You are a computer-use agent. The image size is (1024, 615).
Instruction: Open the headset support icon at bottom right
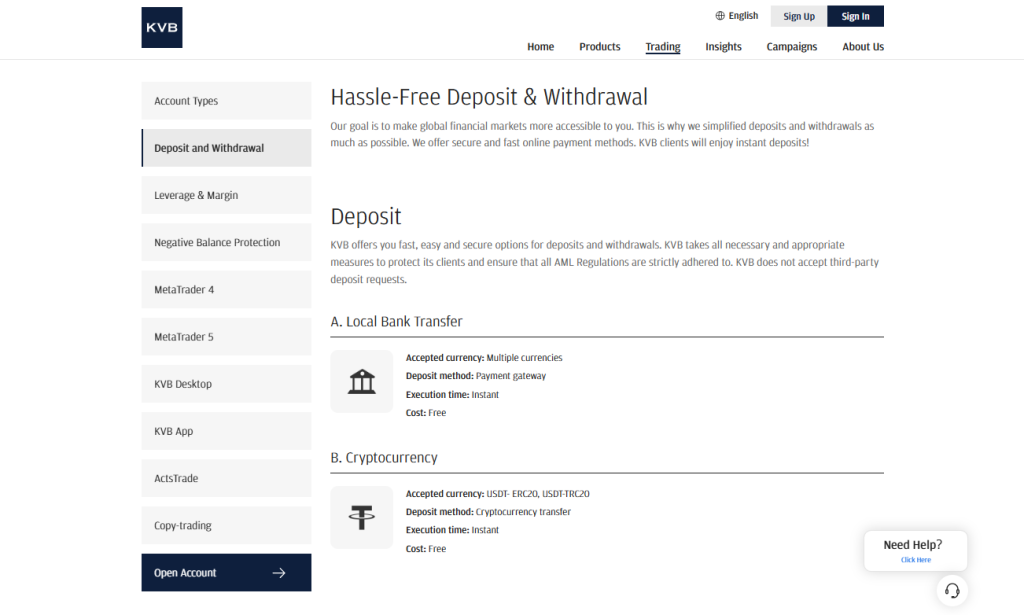[x=952, y=590]
